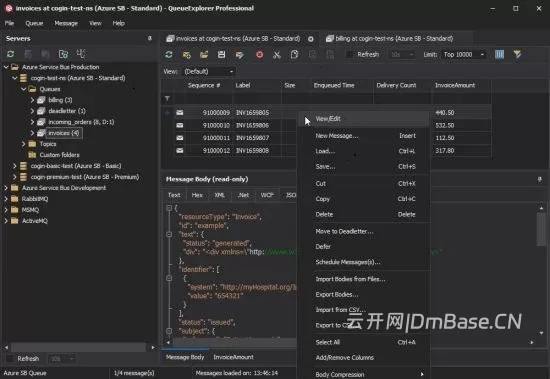The width and height of the screenshot is (550, 379).
Task: Pin the Message Body panel
Action: 539,179
